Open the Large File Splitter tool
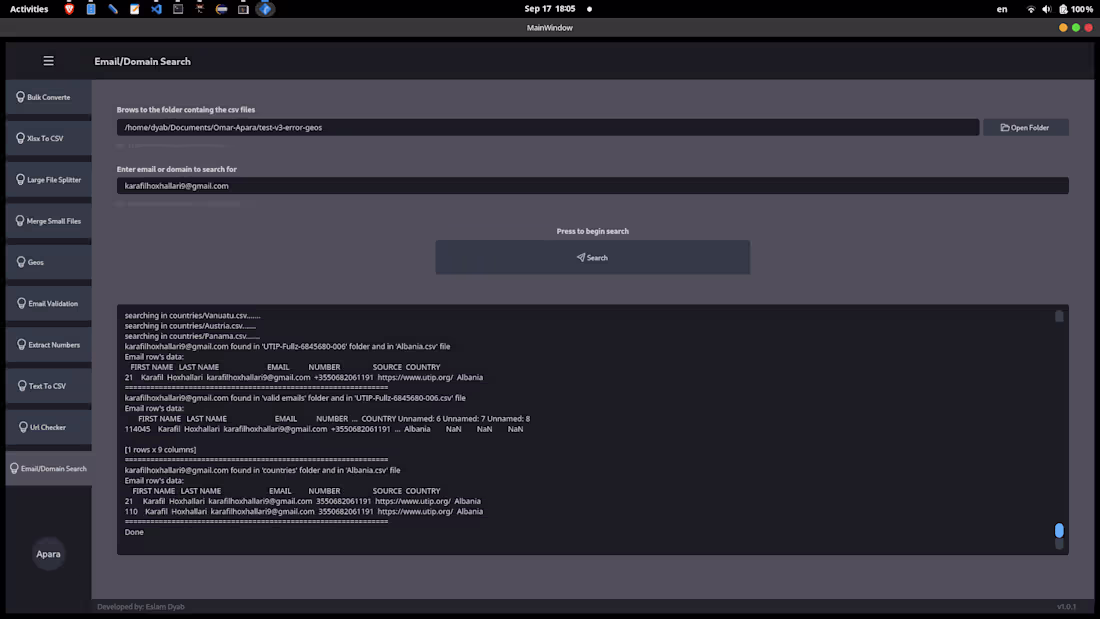The height and width of the screenshot is (619, 1100). 48,179
